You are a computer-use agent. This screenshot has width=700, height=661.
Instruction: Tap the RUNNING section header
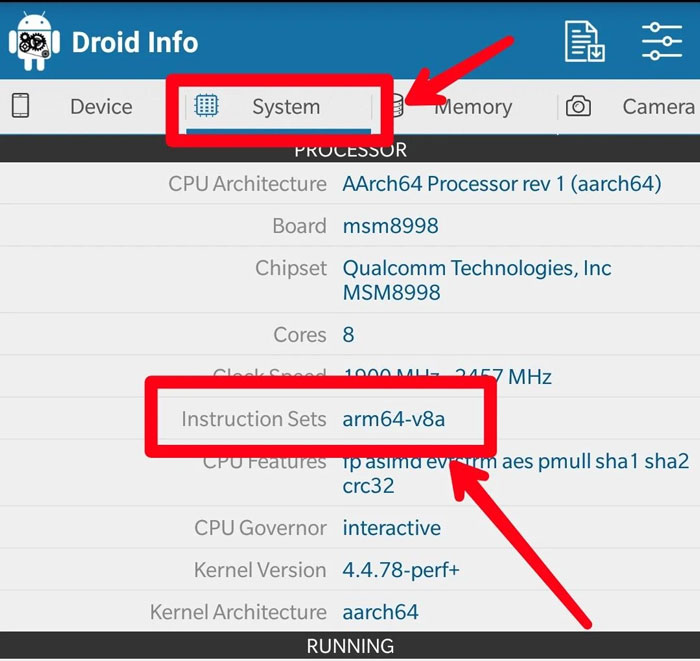(350, 646)
